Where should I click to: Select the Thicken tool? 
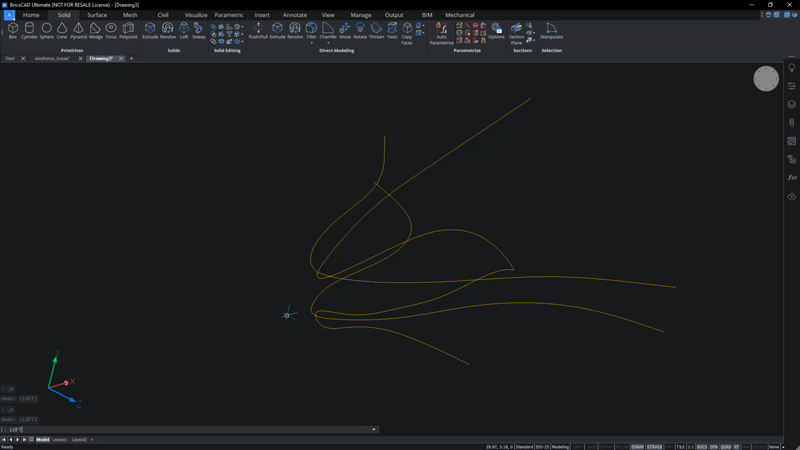[376, 31]
